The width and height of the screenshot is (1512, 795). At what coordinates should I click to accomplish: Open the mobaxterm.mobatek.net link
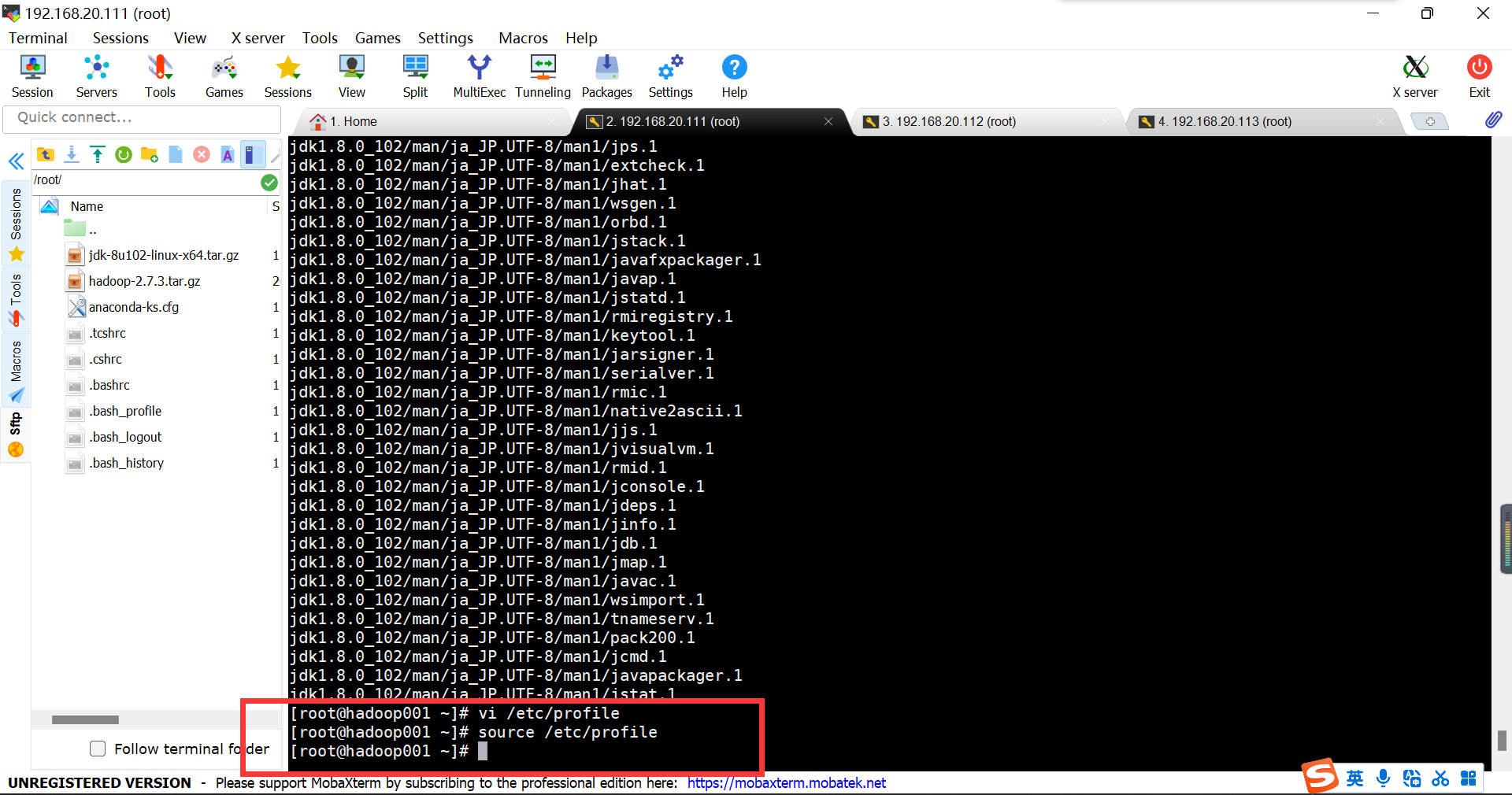[x=786, y=782]
